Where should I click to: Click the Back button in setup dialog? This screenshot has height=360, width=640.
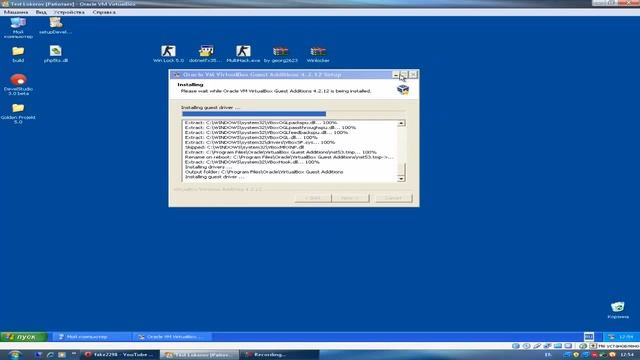313,198
